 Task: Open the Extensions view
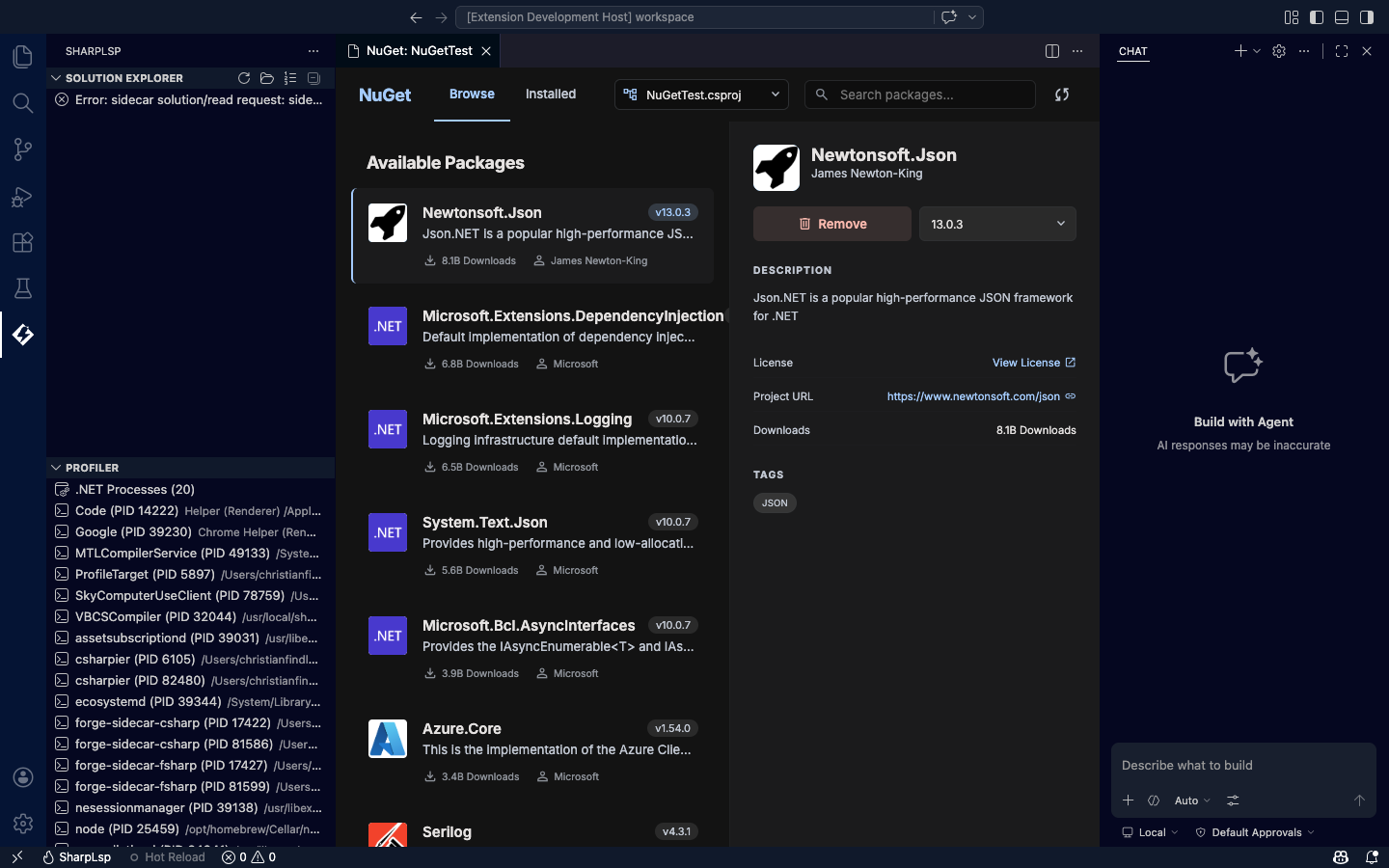pos(23,242)
